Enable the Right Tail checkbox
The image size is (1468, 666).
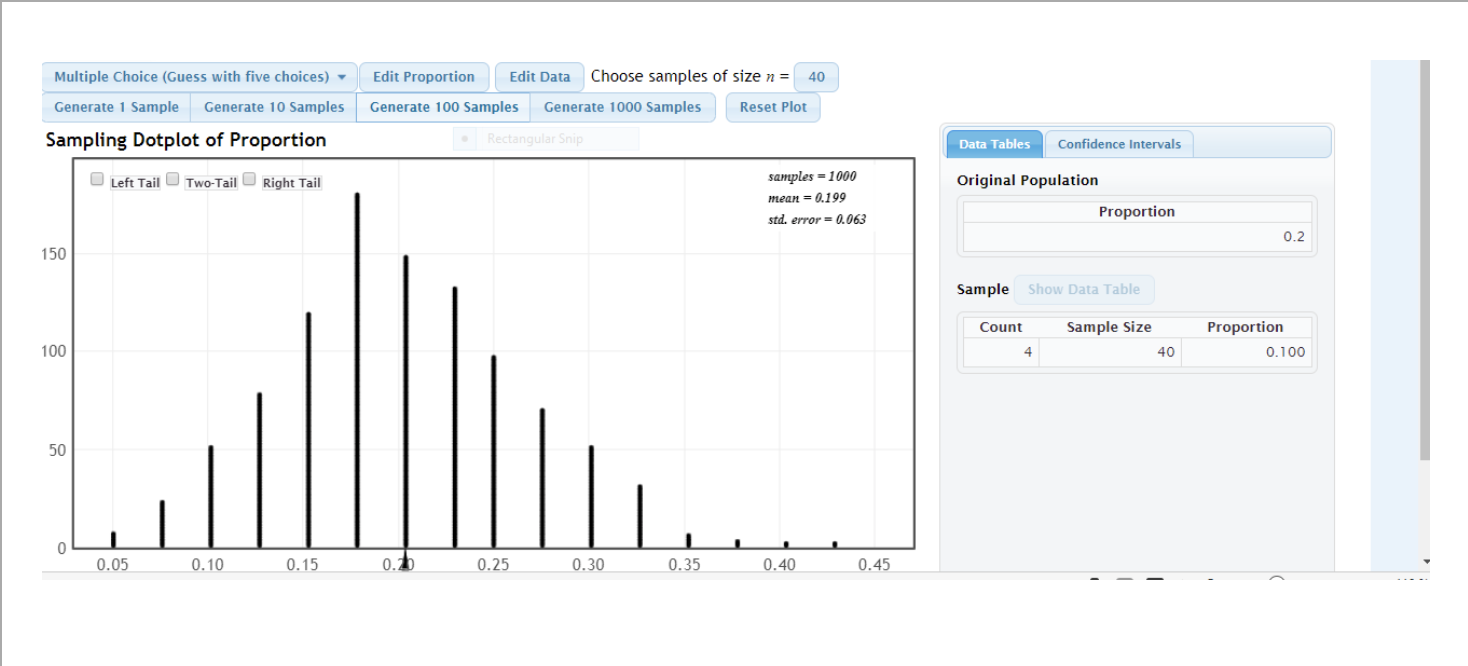coord(248,178)
